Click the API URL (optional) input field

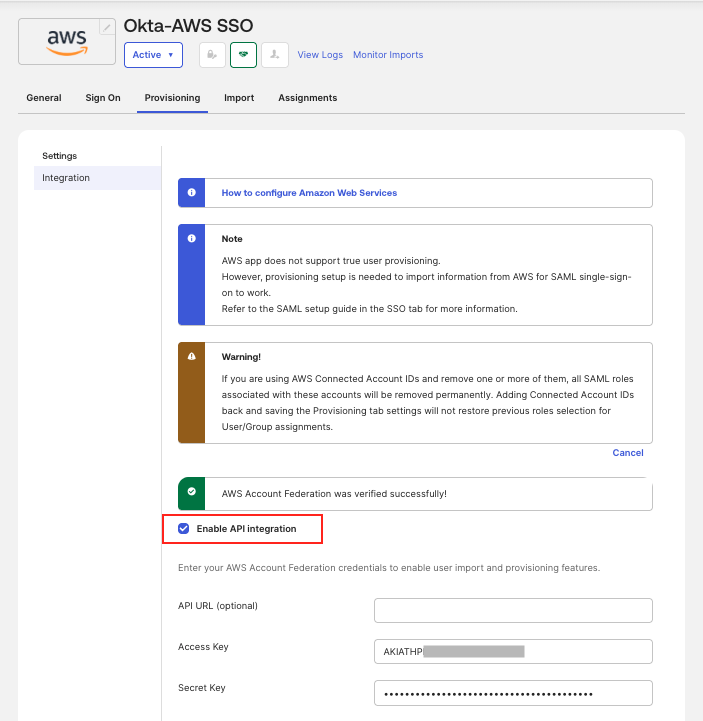tap(513, 610)
